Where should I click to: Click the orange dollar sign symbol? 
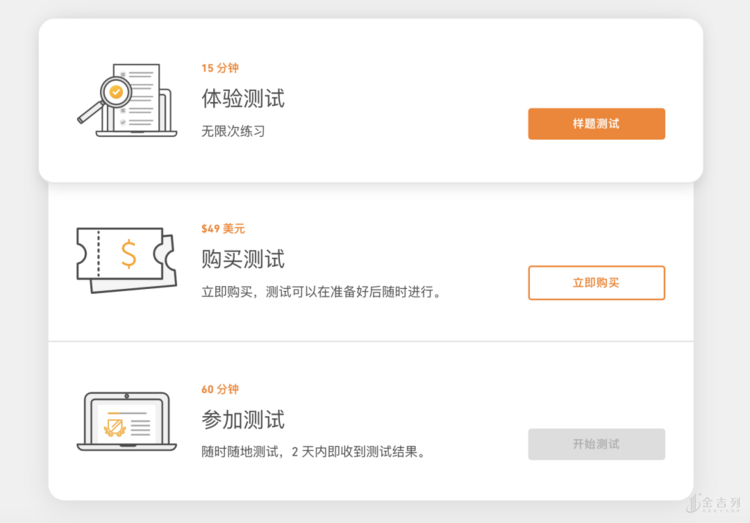[129, 254]
